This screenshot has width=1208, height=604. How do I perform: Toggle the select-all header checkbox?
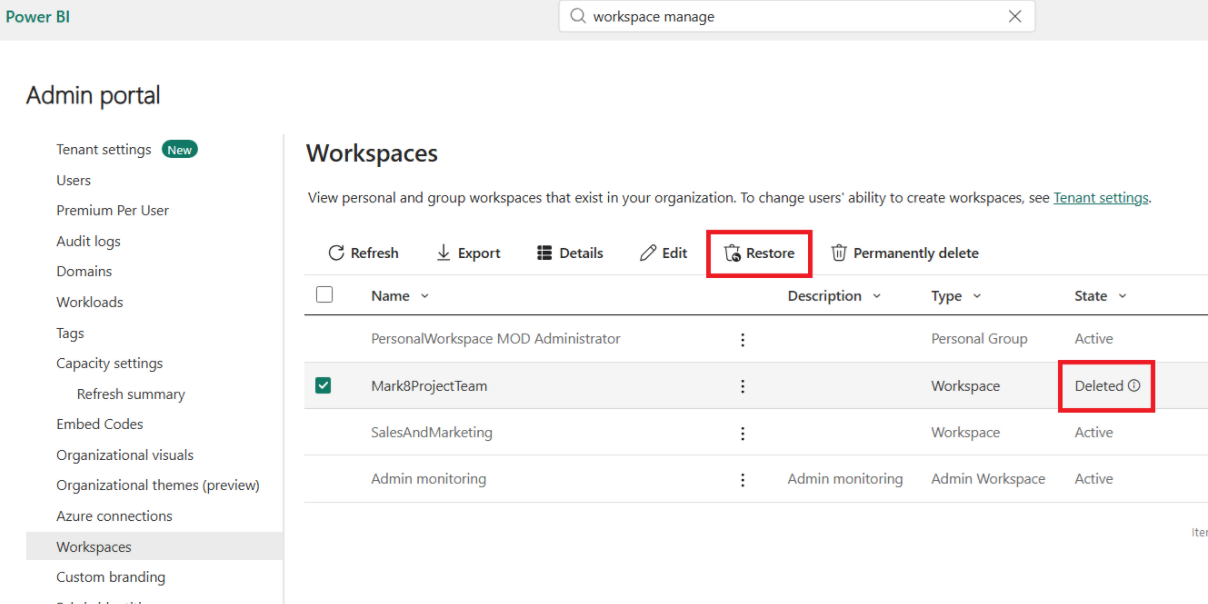(324, 295)
